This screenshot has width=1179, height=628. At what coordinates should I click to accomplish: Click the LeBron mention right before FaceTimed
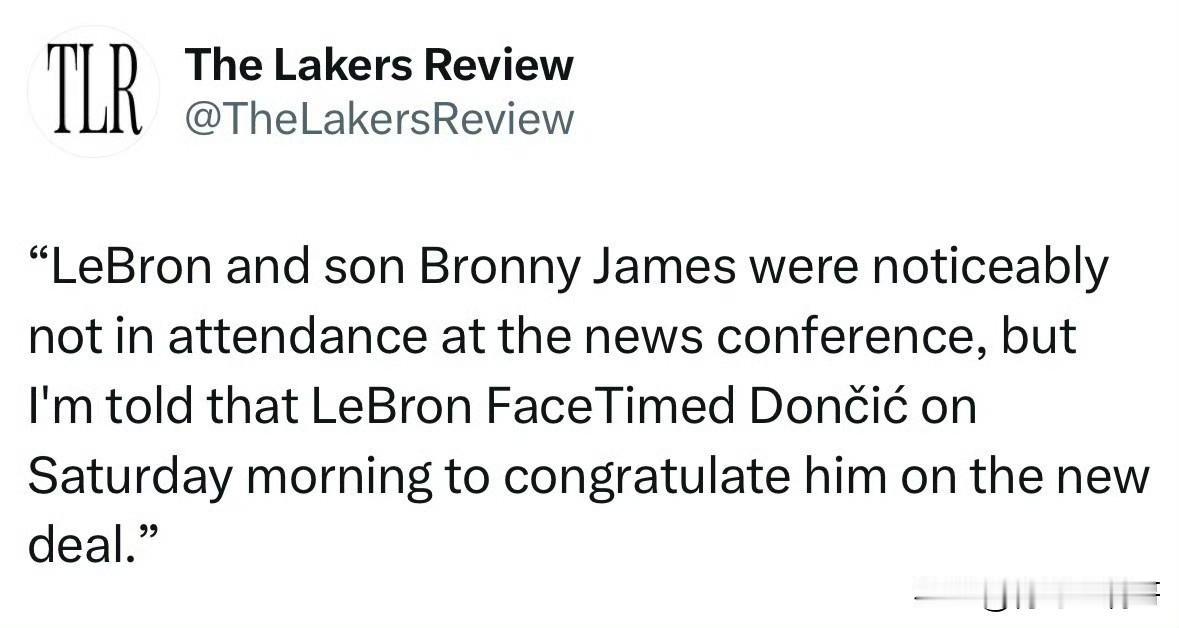(390, 406)
